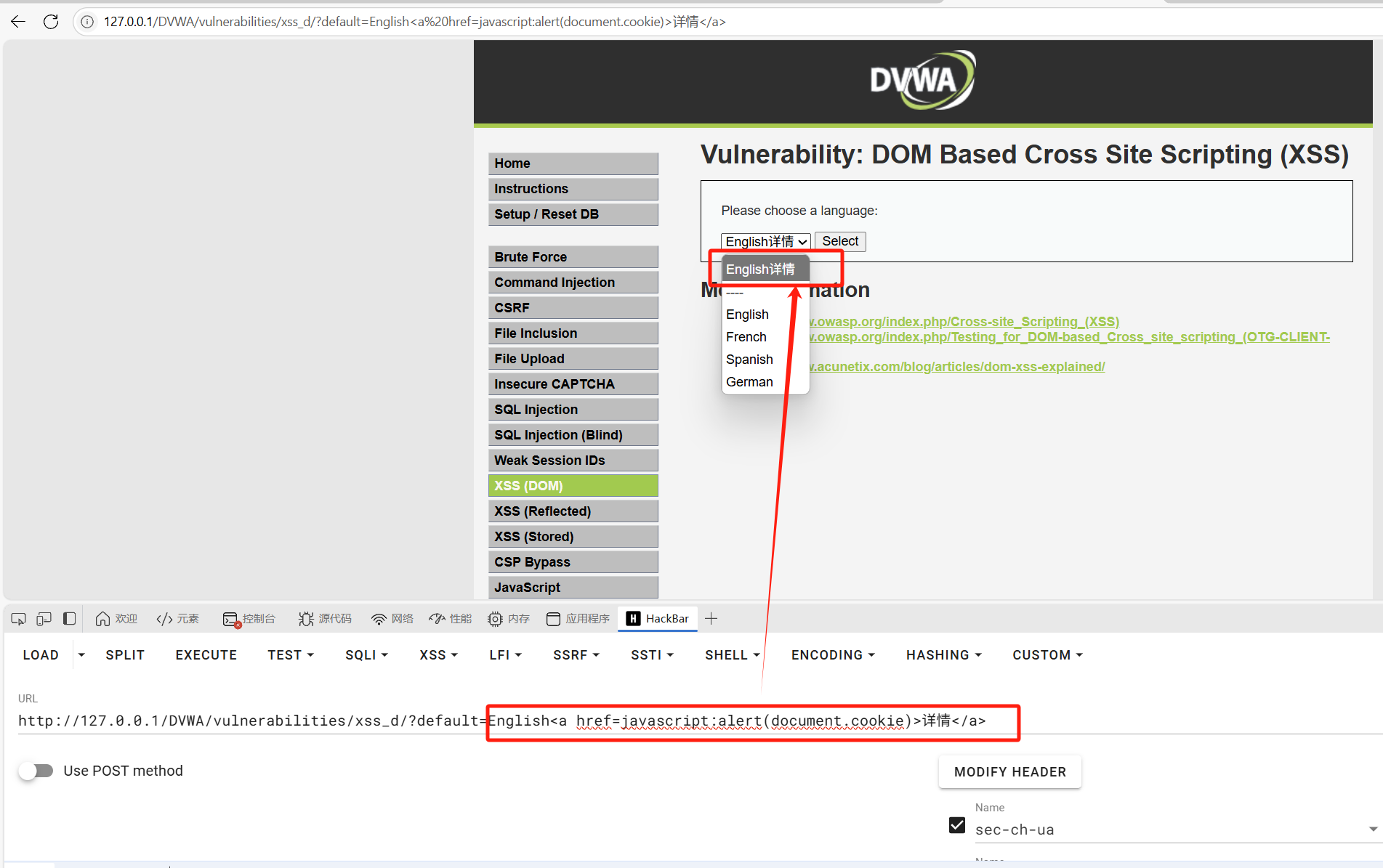Toggle device emulation icon in DevTools

44,619
